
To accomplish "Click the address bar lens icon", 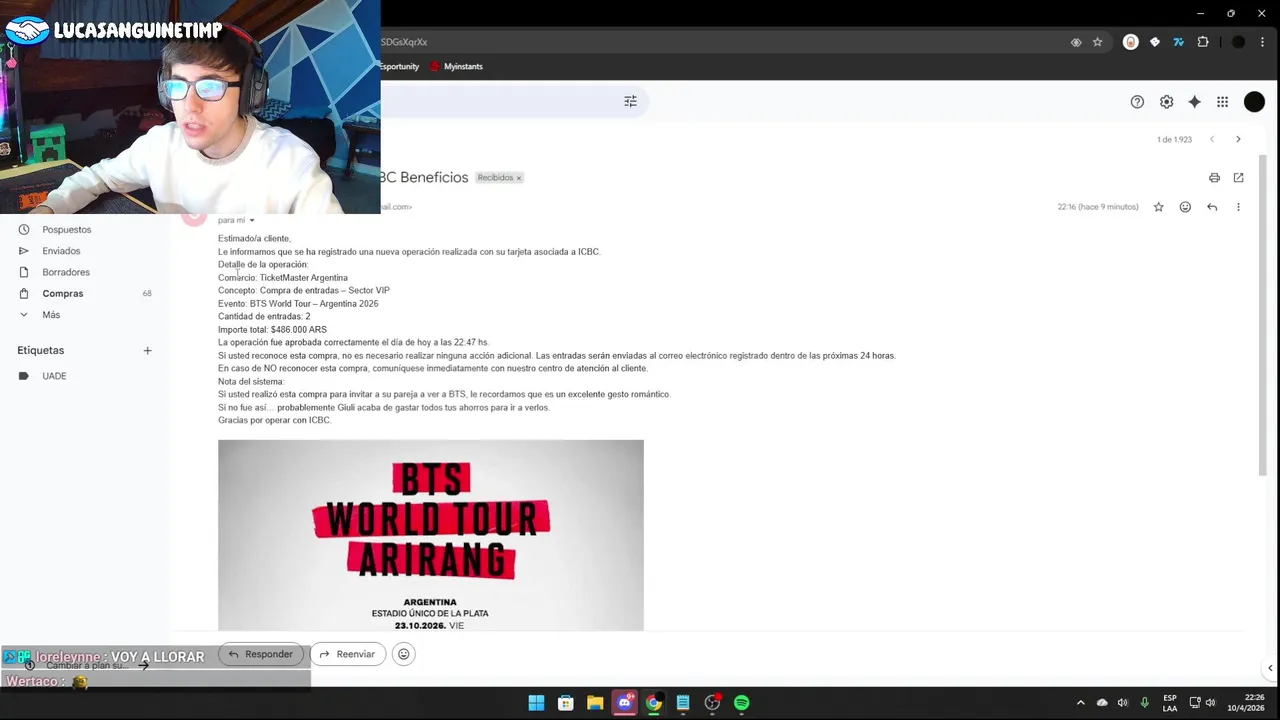I will coord(1076,42).
